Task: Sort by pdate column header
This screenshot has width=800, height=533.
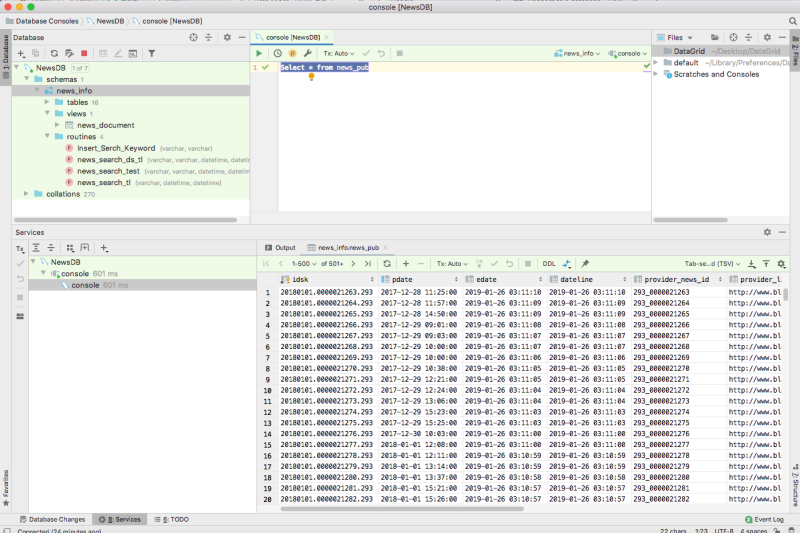Action: click(420, 279)
